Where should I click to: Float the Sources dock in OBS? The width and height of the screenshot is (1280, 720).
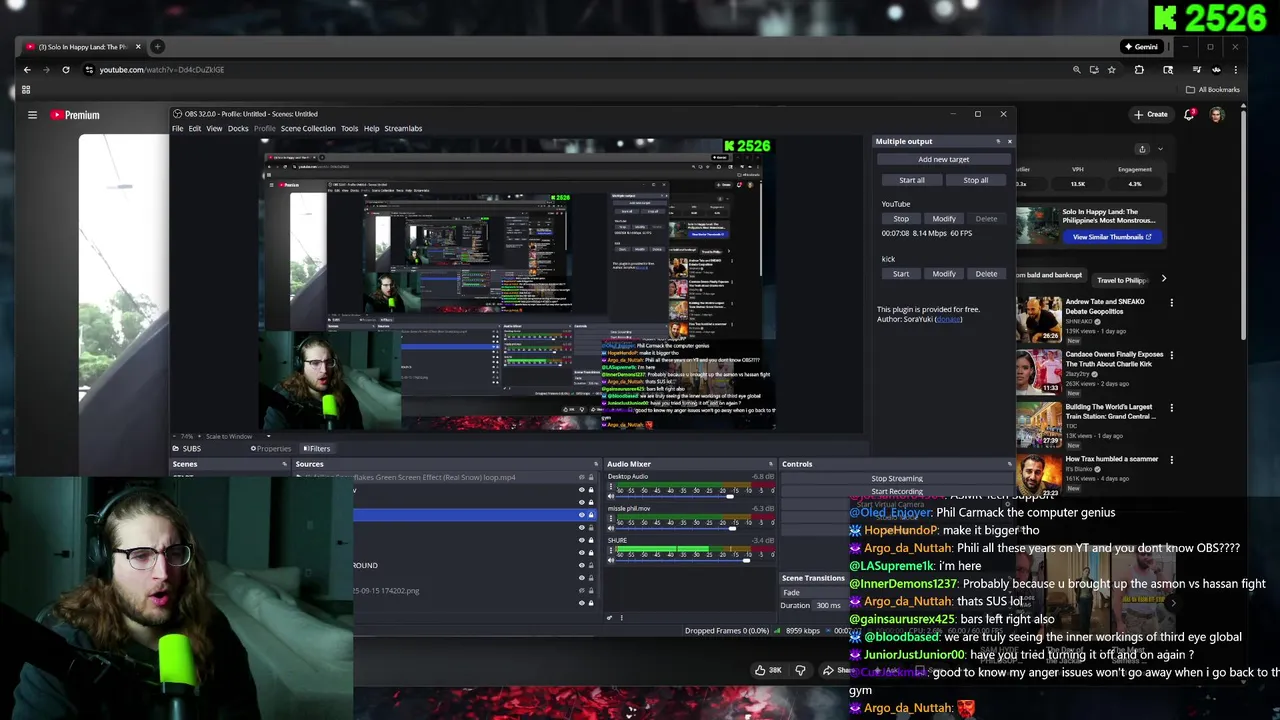pyautogui.click(x=595, y=464)
